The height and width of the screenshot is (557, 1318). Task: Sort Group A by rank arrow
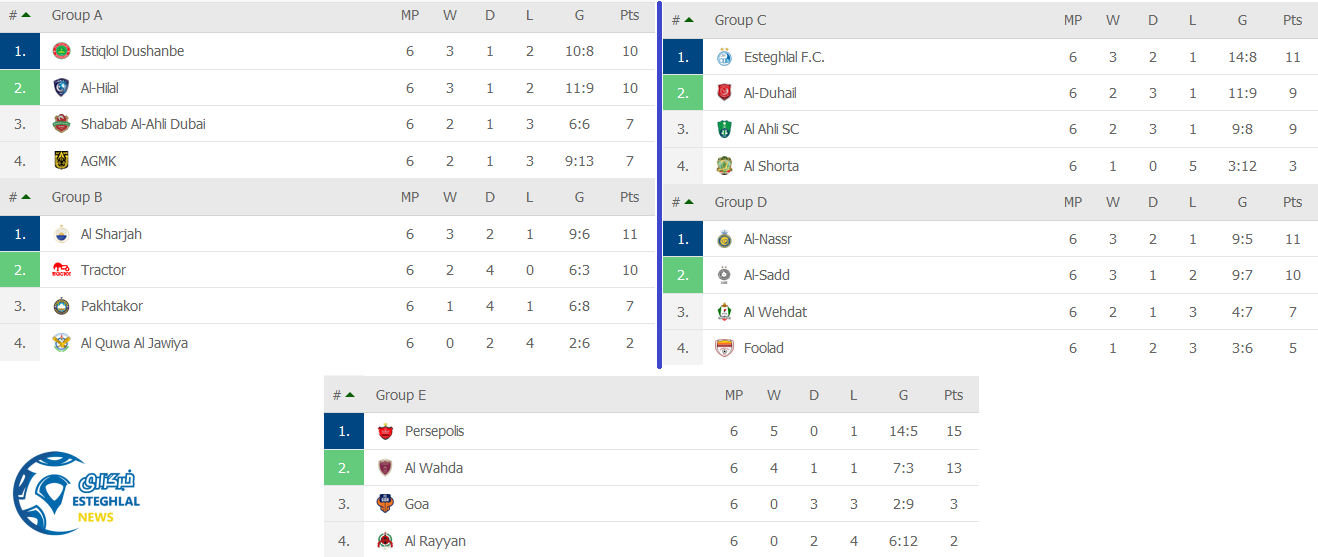point(26,15)
